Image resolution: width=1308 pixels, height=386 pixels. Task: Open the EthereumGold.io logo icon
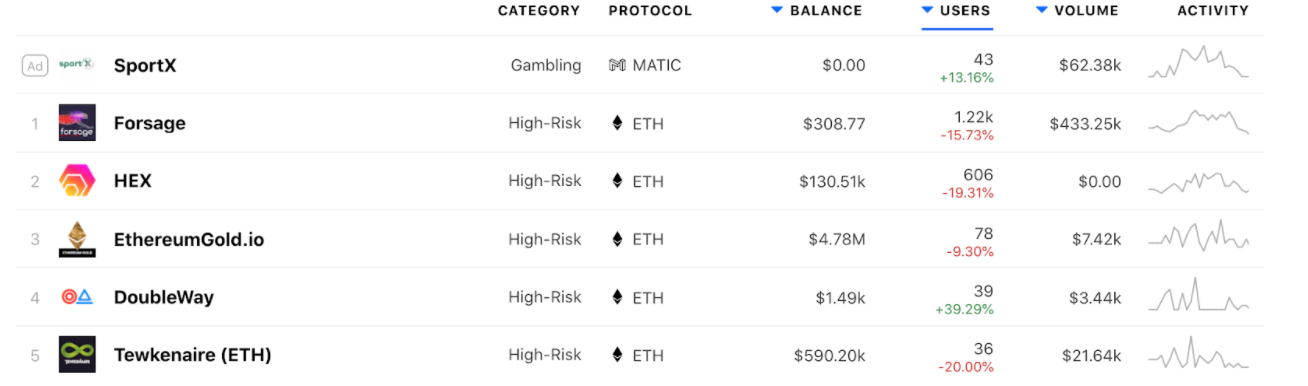click(x=77, y=239)
